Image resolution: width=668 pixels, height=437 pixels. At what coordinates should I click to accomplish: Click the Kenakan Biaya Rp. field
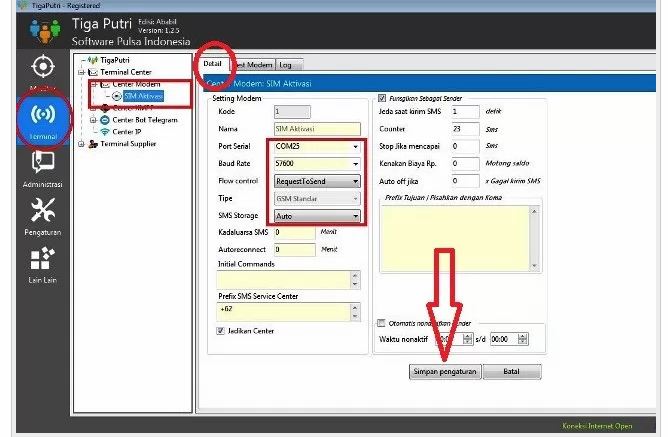(465, 164)
